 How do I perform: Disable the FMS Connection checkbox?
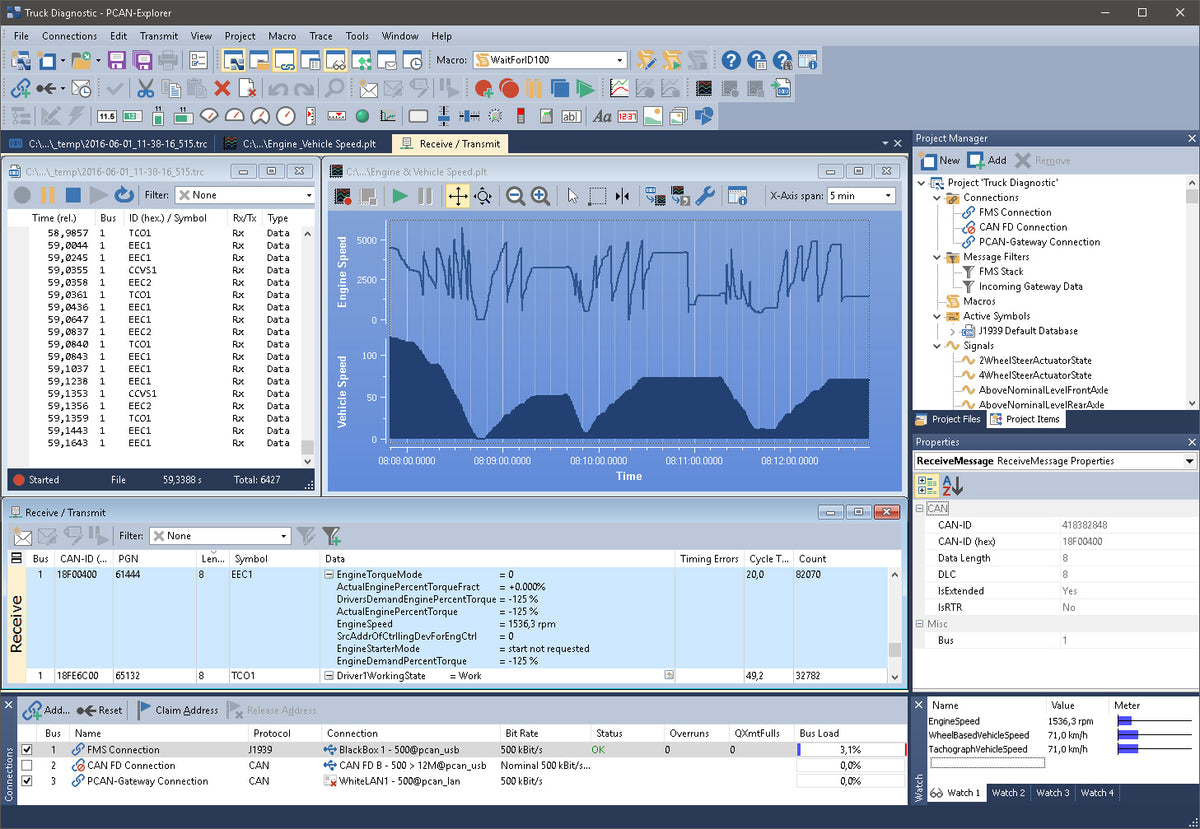click(27, 750)
